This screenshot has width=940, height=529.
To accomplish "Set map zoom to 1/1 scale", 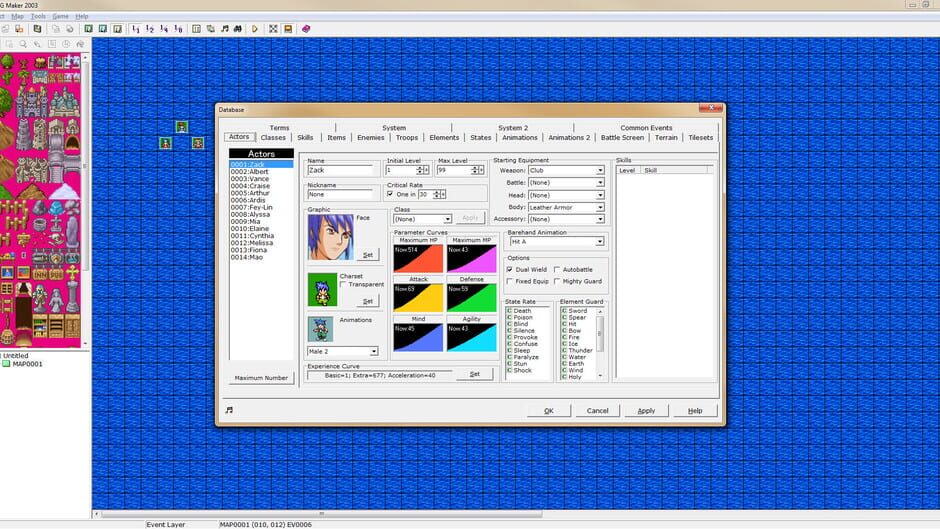I will click(x=135, y=29).
